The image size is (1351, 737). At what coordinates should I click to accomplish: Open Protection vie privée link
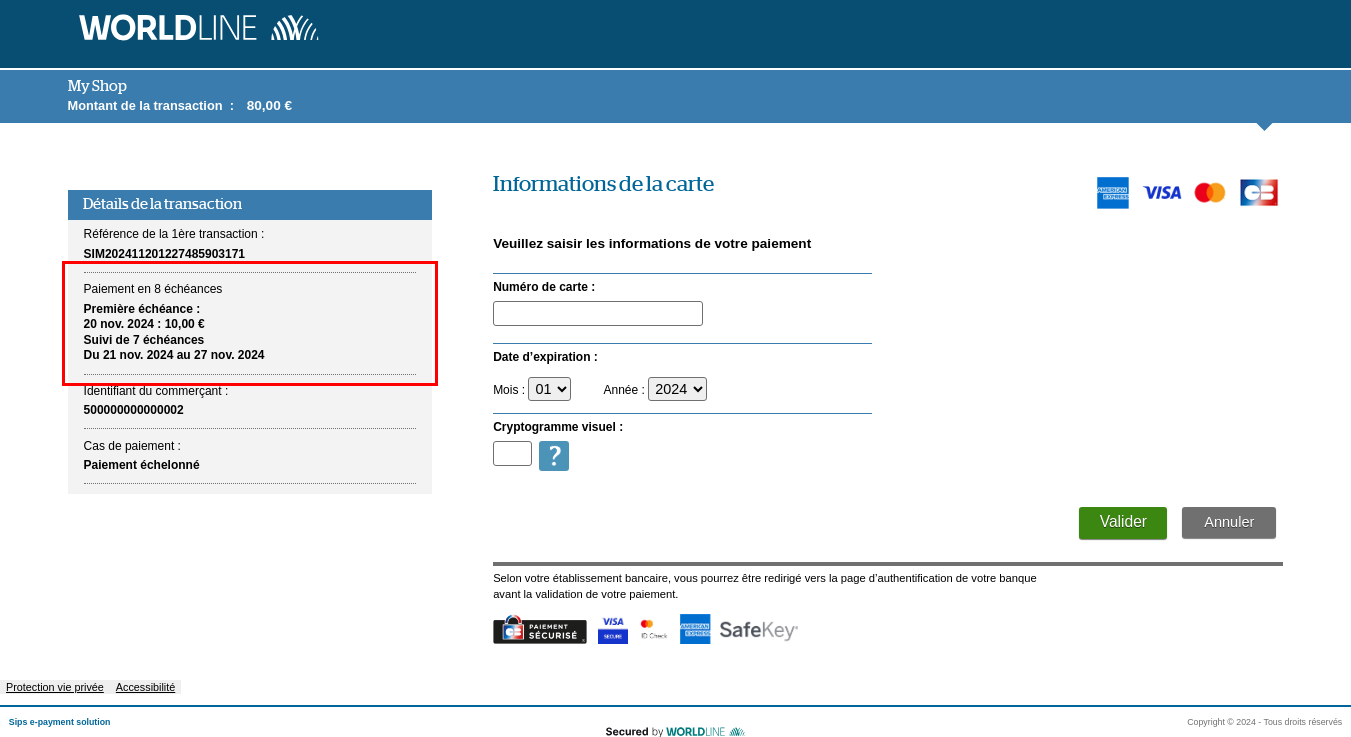tap(55, 687)
